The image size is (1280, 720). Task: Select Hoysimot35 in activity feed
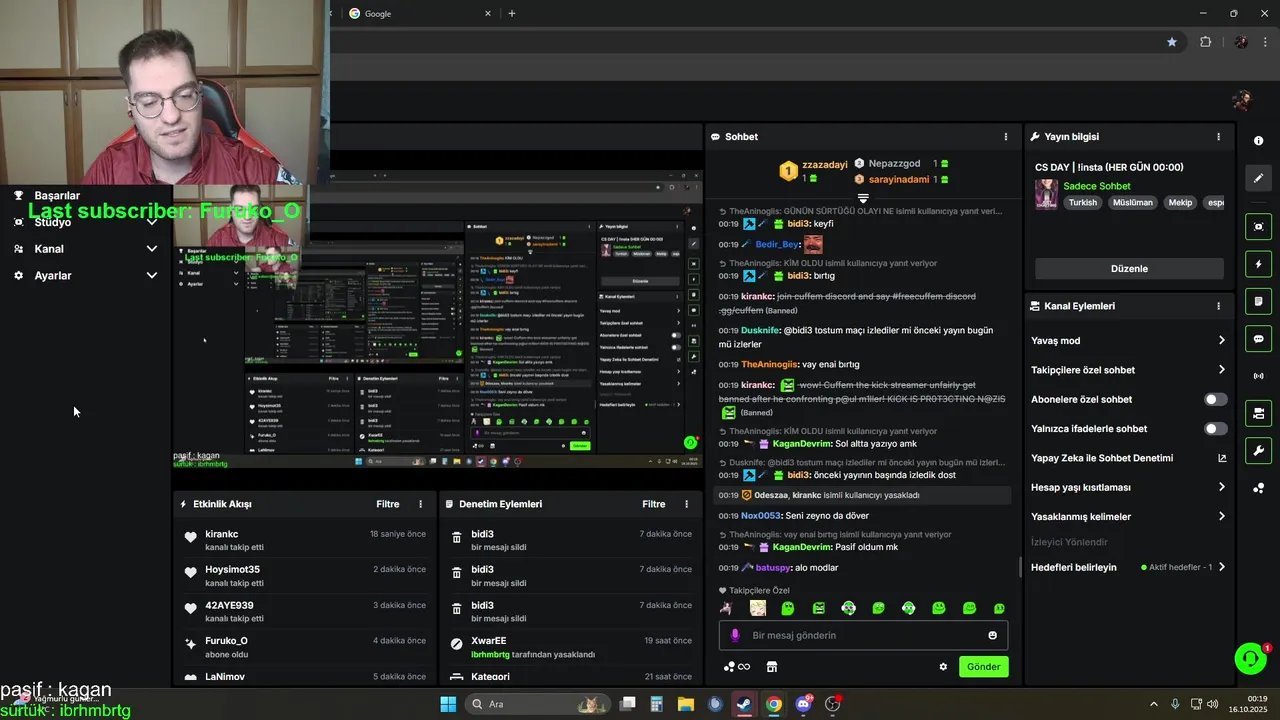pos(304,575)
